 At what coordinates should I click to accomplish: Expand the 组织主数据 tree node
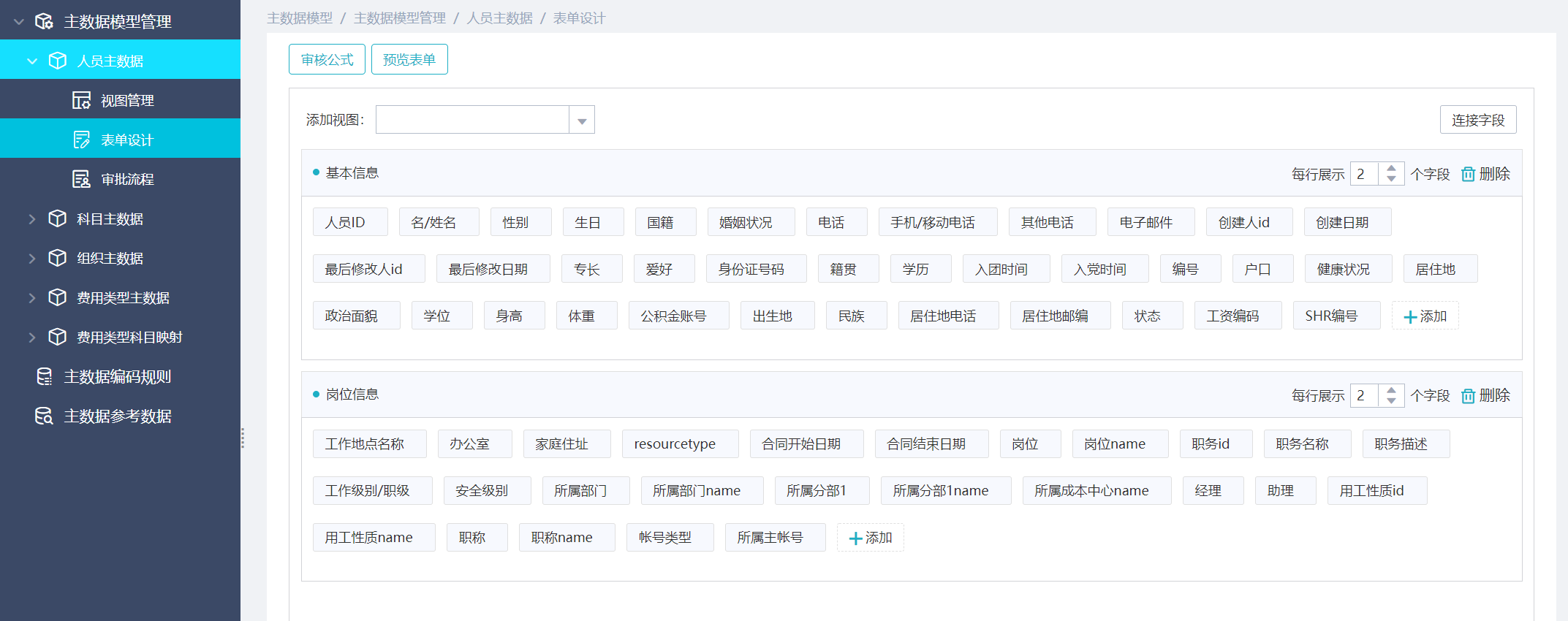[x=32, y=258]
